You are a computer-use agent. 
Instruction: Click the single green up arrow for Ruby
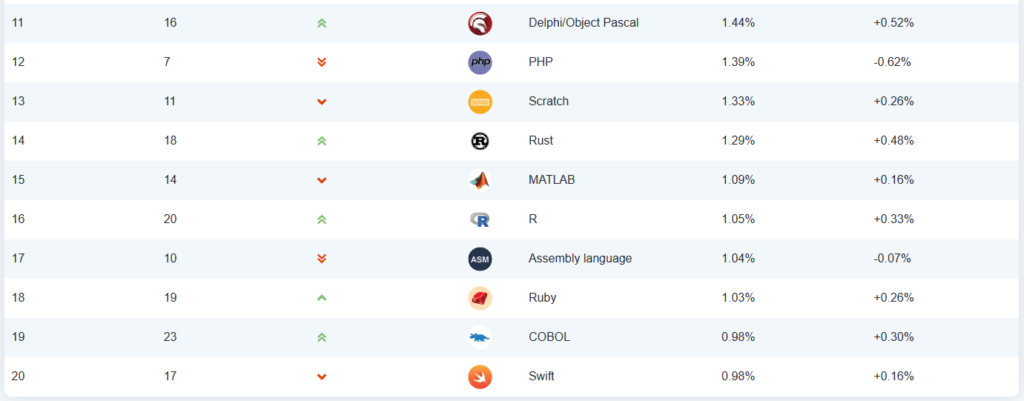point(321,298)
